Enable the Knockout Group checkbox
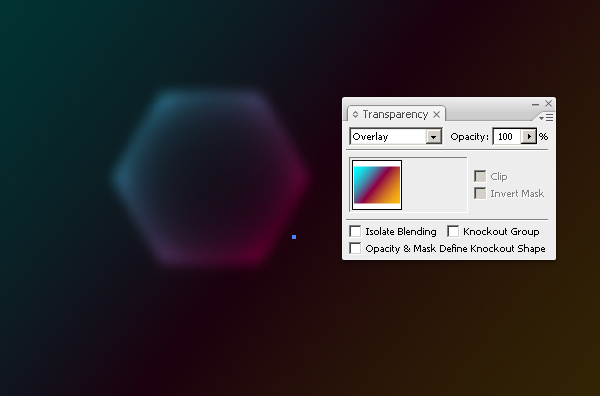This screenshot has height=396, width=600. tap(453, 231)
